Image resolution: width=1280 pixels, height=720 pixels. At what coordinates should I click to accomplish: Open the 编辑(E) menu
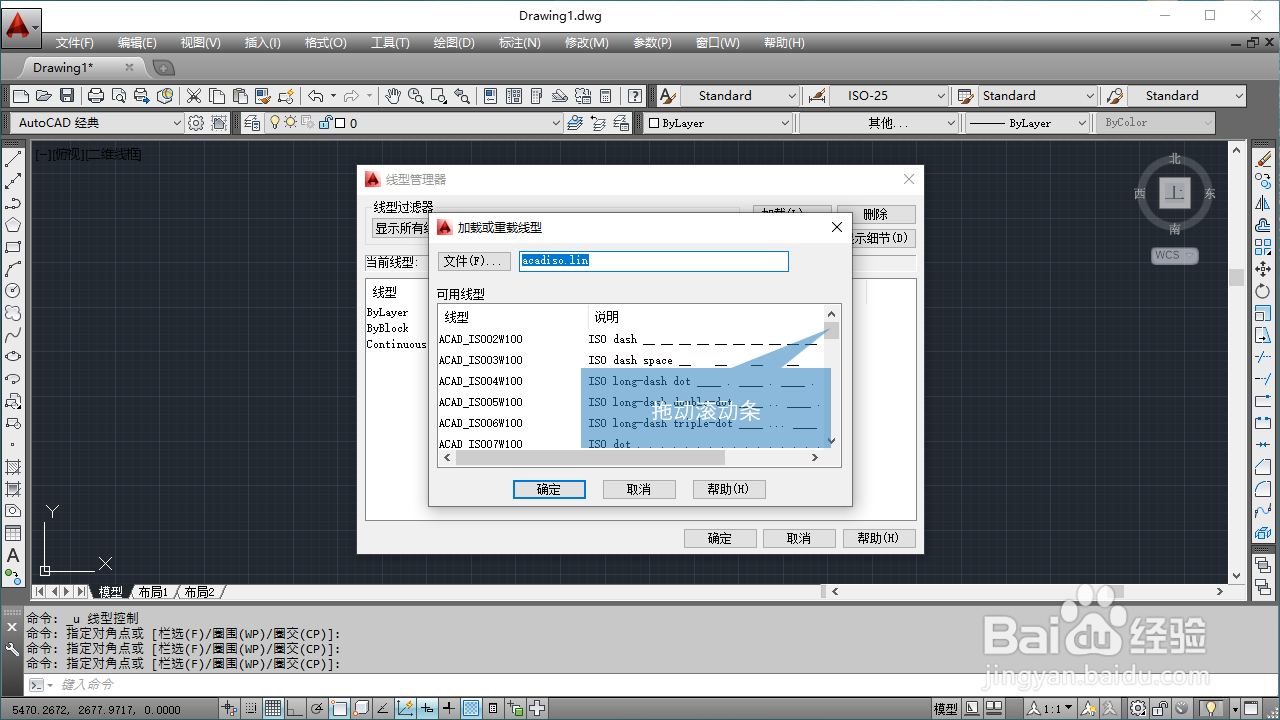[x=137, y=43]
